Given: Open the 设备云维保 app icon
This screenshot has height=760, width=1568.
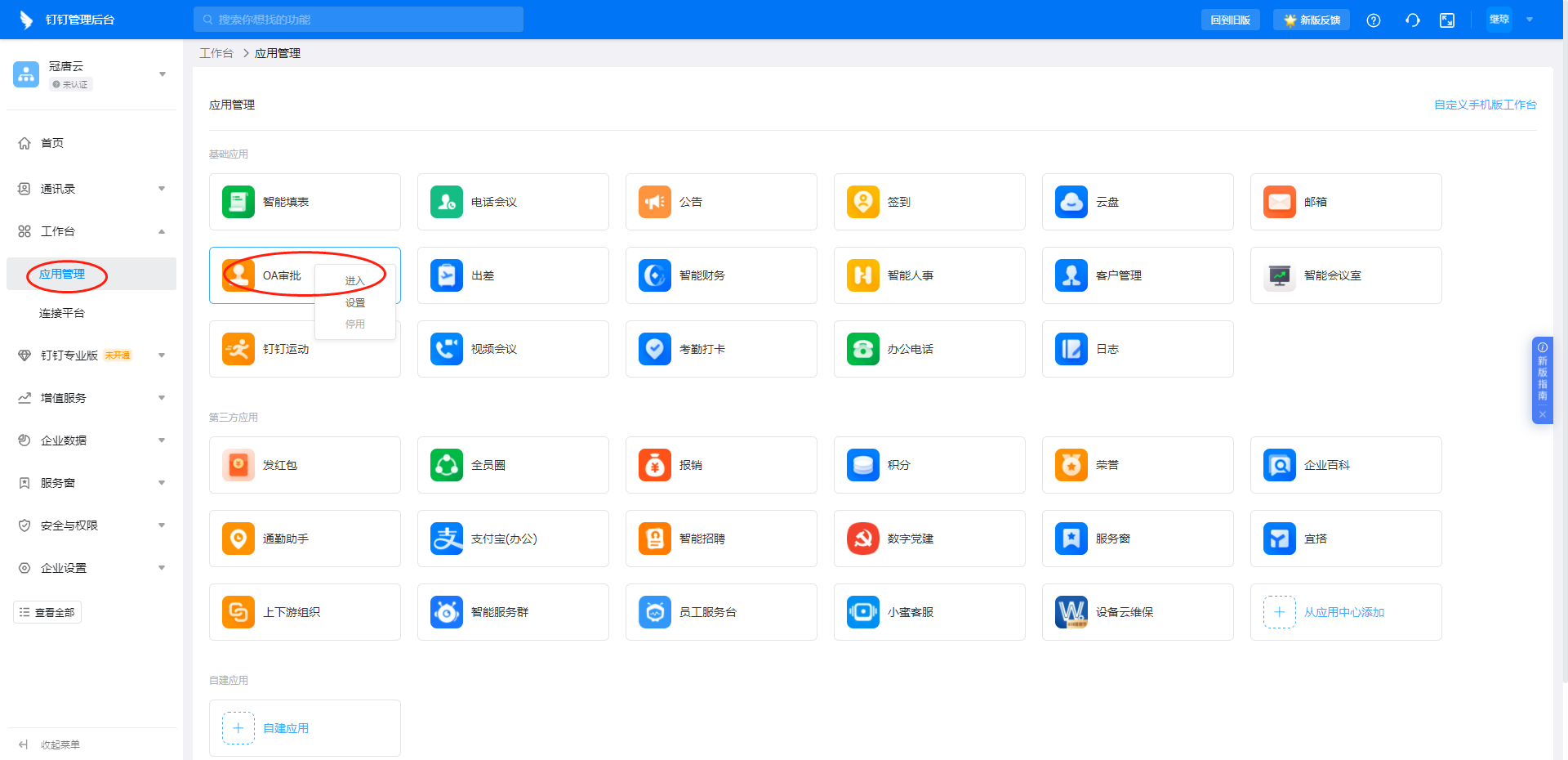Looking at the screenshot, I should (1071, 612).
